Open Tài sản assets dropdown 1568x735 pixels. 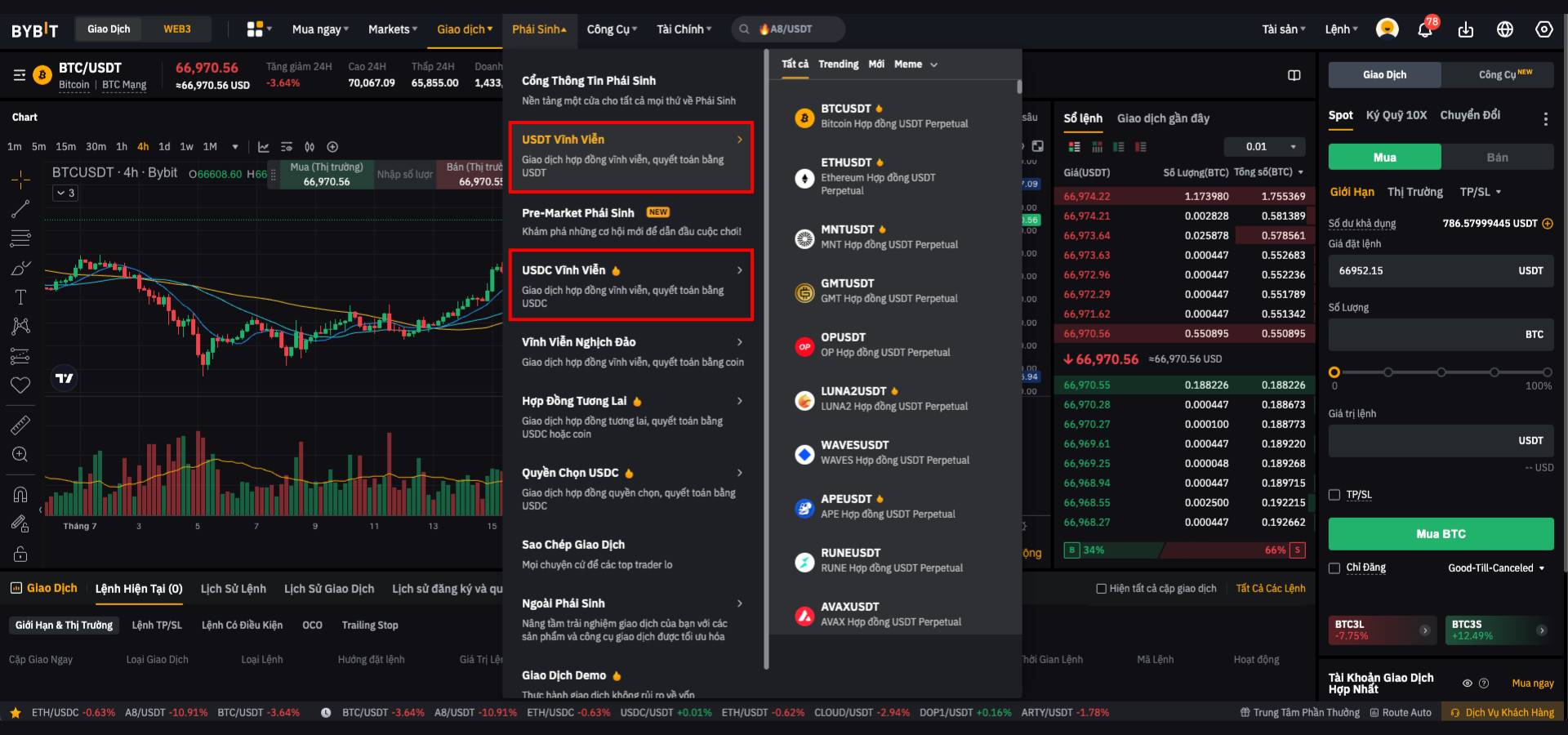pos(1284,29)
